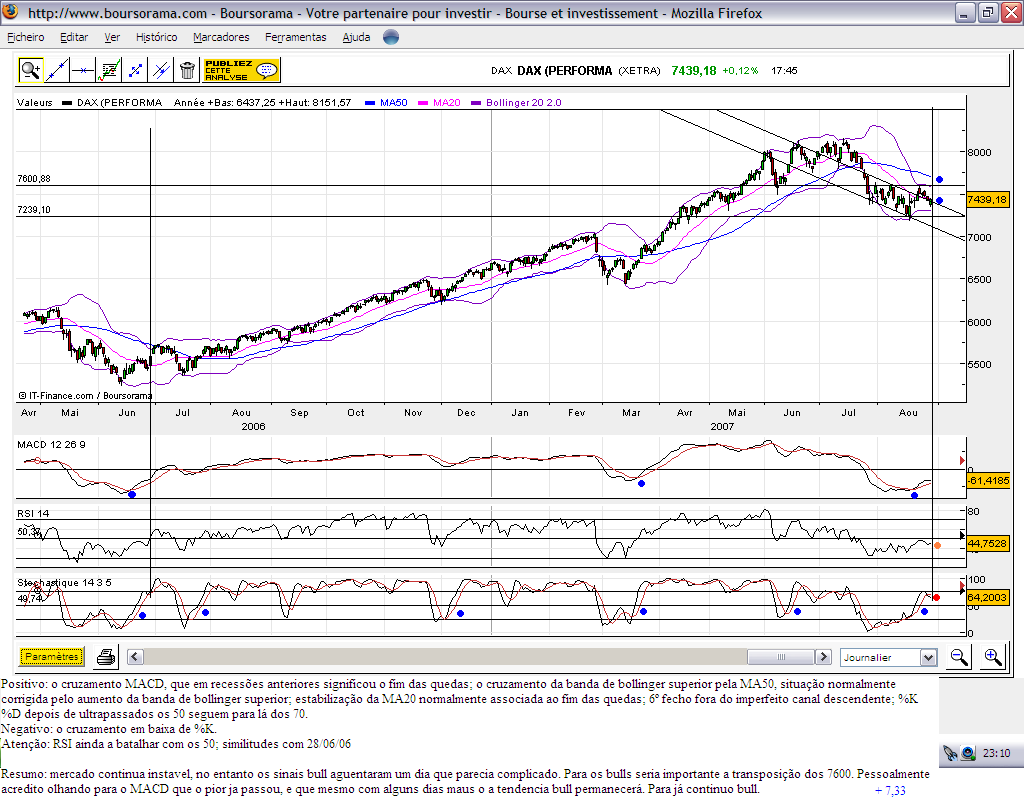Click the 7239,10 horizontal level label
Viewport: 1024px width, 800px height.
(x=34, y=210)
